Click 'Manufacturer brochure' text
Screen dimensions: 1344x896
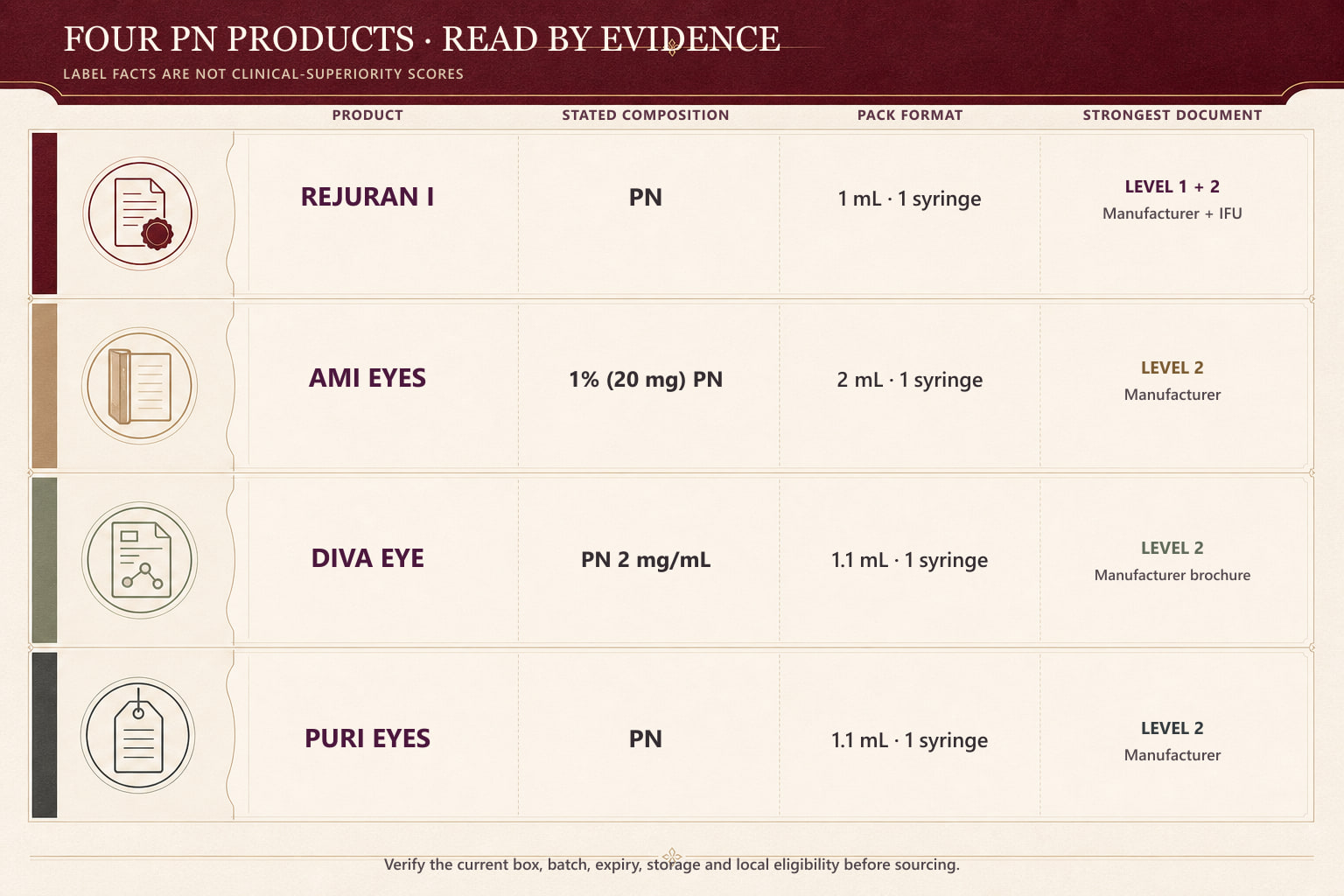(x=1172, y=575)
